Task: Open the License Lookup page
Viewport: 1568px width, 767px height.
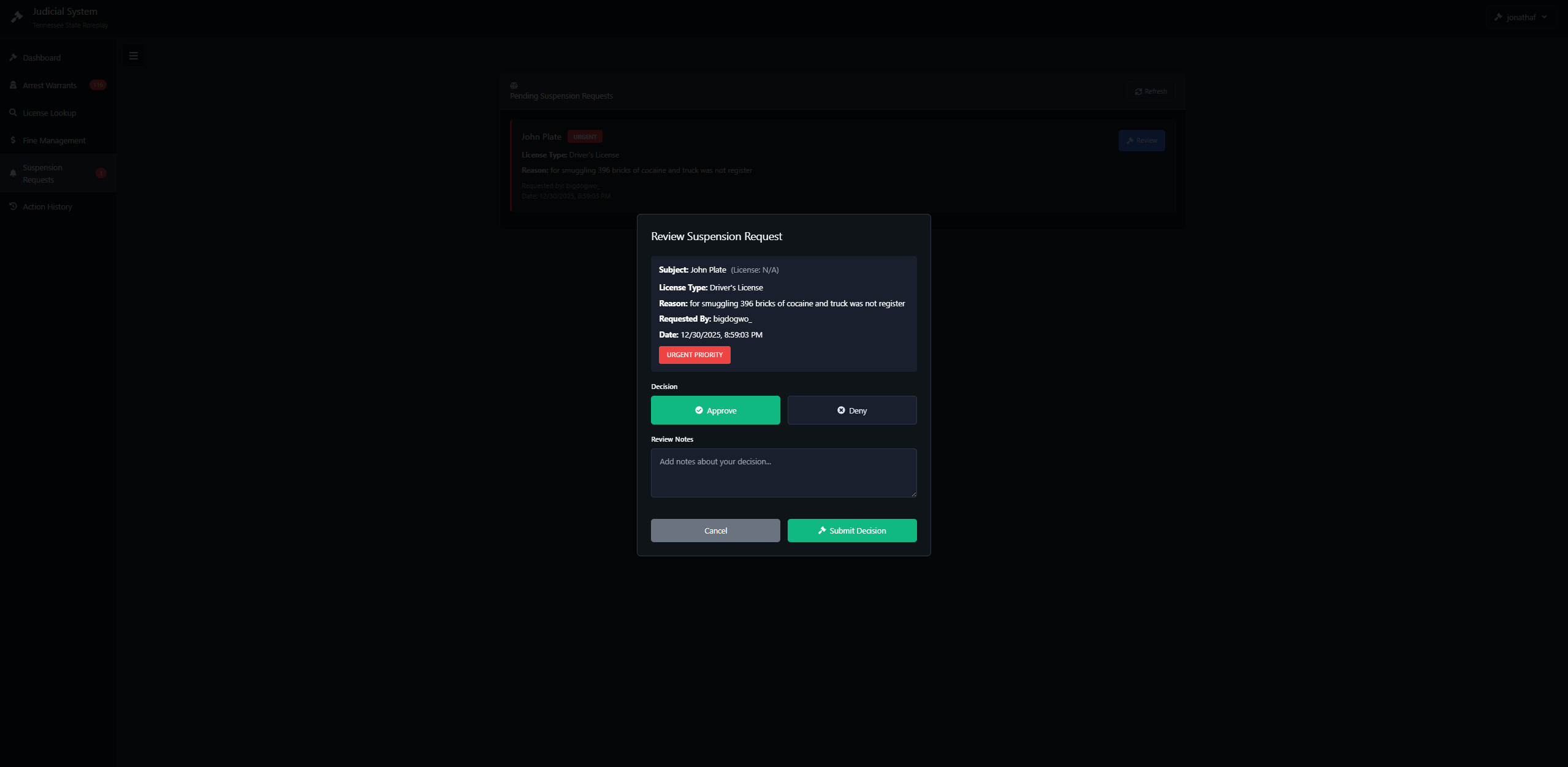Action: pyautogui.click(x=49, y=113)
